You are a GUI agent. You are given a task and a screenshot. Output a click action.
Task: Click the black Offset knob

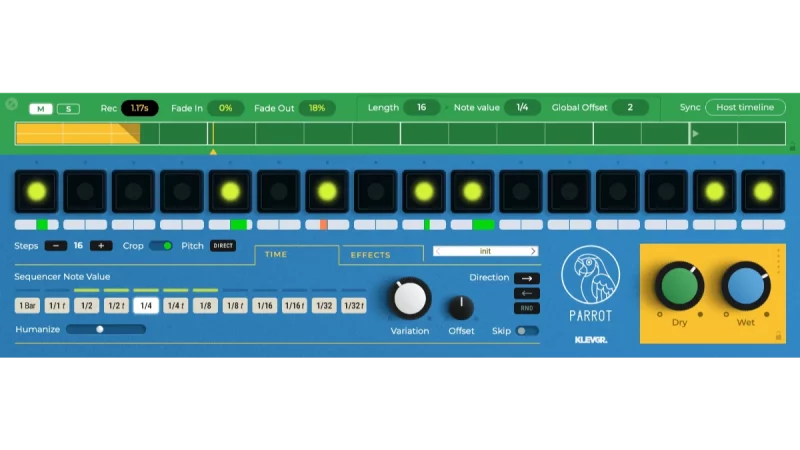pos(461,307)
